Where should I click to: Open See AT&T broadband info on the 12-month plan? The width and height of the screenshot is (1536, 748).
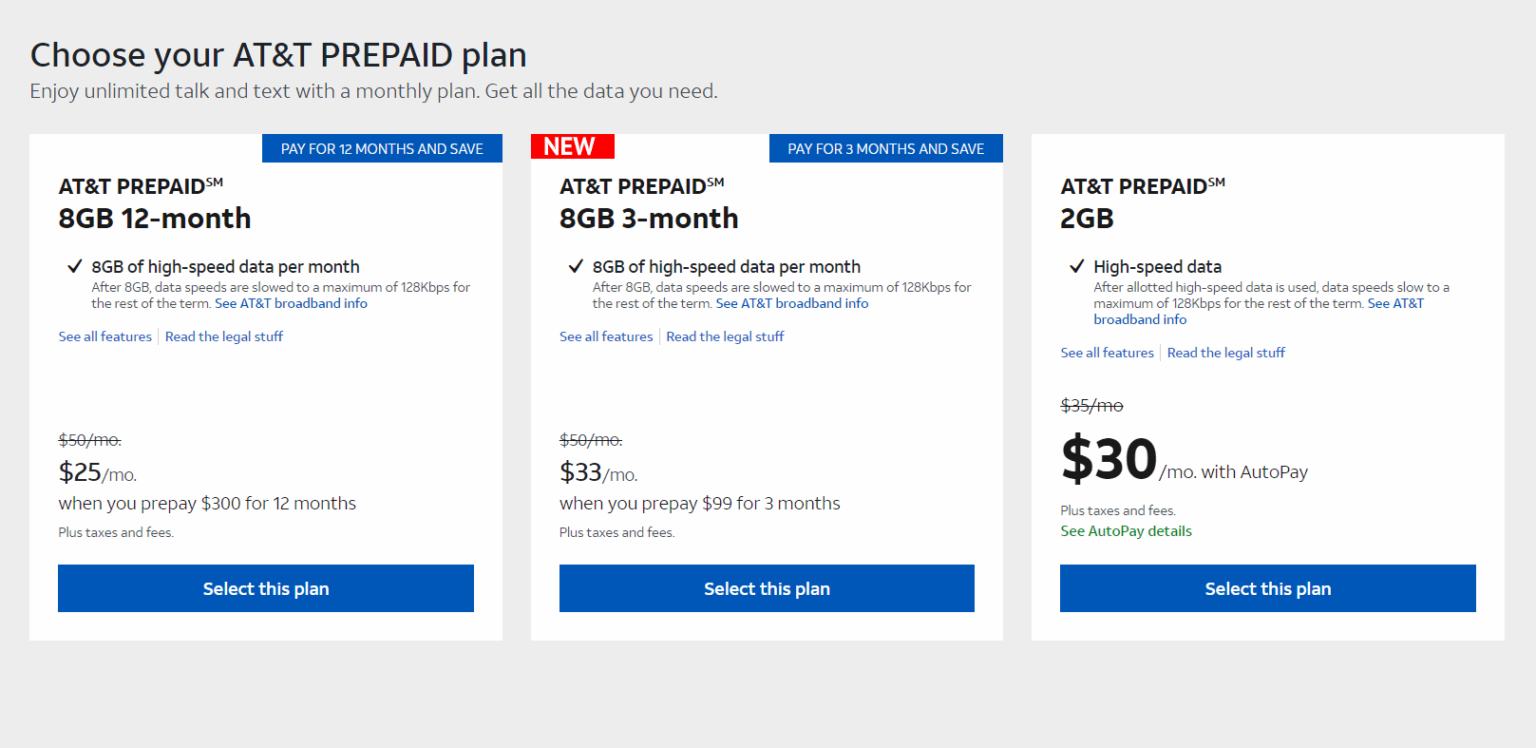click(291, 303)
